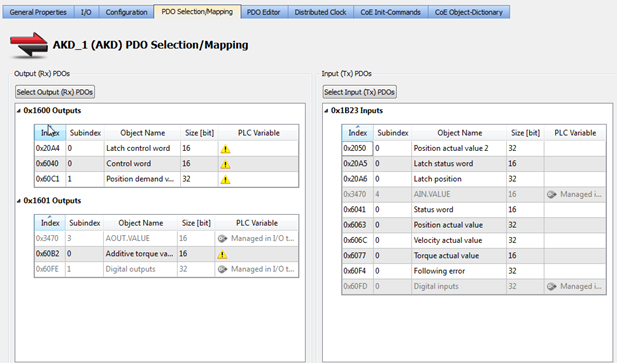Collapse the 0x1600 Outputs group
This screenshot has width=617, height=363.
click(18, 111)
